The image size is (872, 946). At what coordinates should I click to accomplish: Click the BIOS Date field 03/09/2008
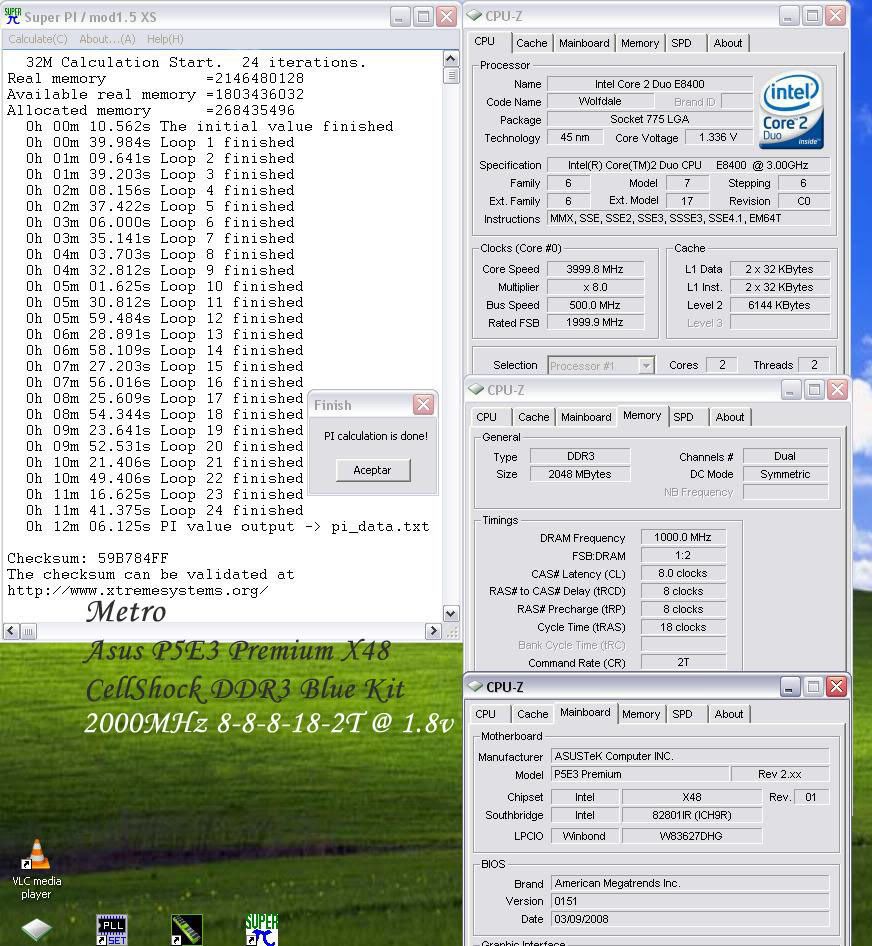(690, 919)
